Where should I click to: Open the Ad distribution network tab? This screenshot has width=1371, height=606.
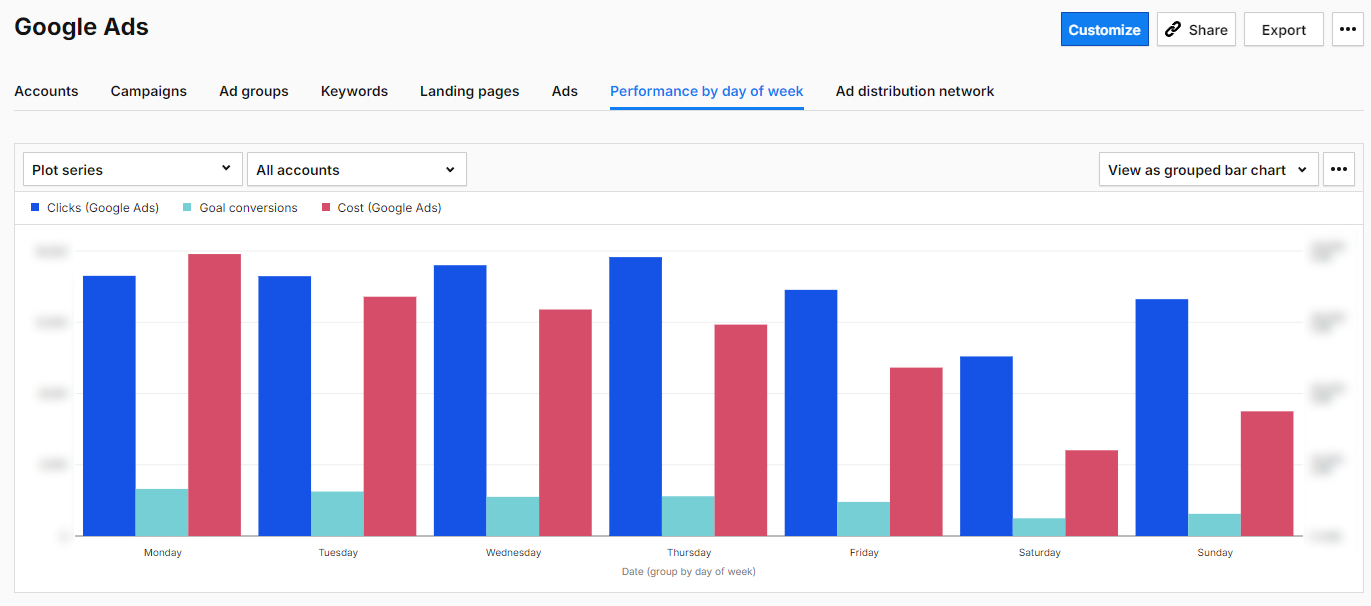point(914,91)
